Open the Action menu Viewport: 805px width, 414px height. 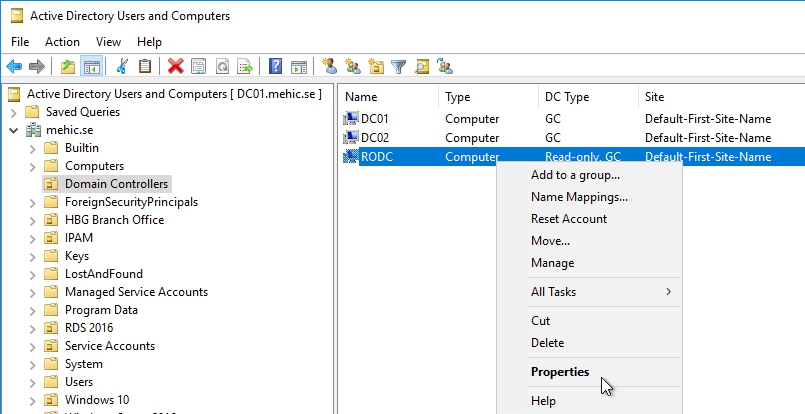[x=62, y=42]
